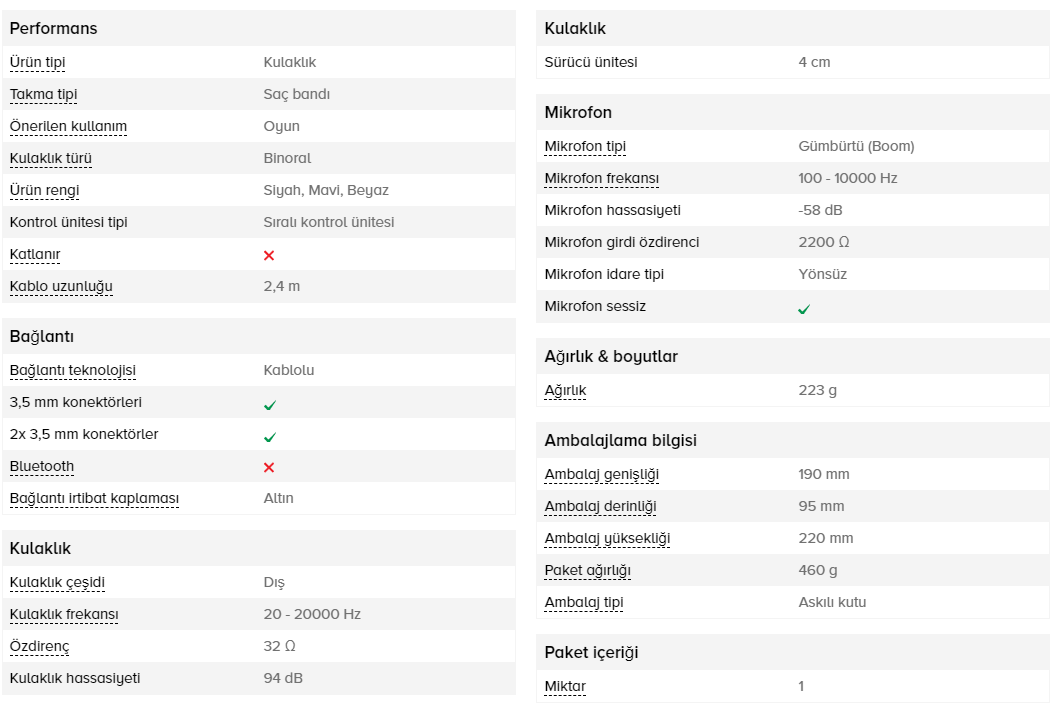
Task: Click the red X next to Katlanır
Action: point(269,255)
